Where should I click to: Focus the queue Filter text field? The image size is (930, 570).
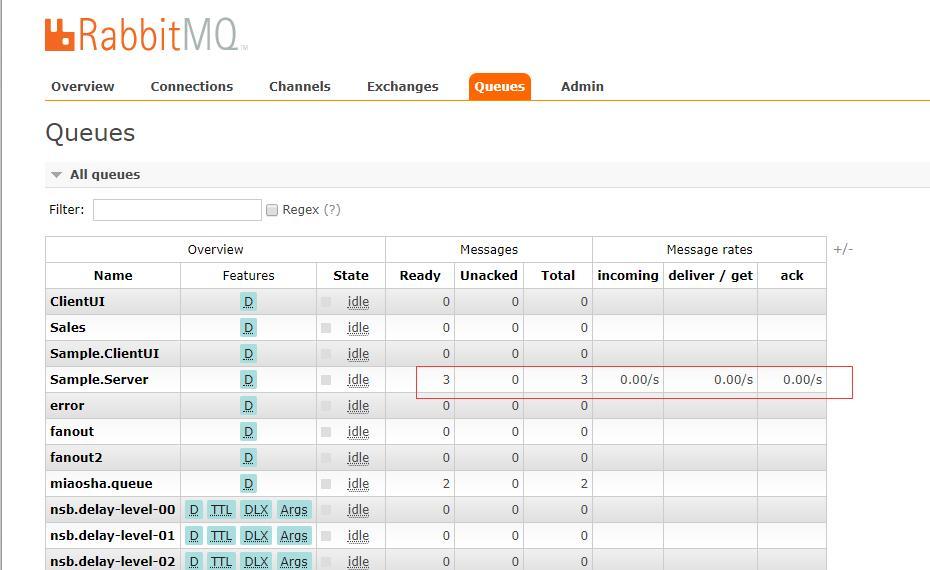pyautogui.click(x=177, y=210)
